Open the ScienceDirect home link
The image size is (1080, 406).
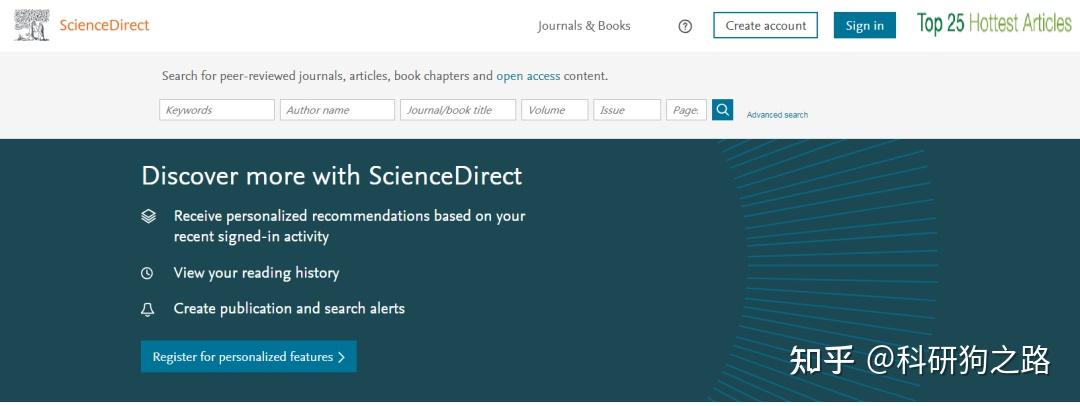105,26
